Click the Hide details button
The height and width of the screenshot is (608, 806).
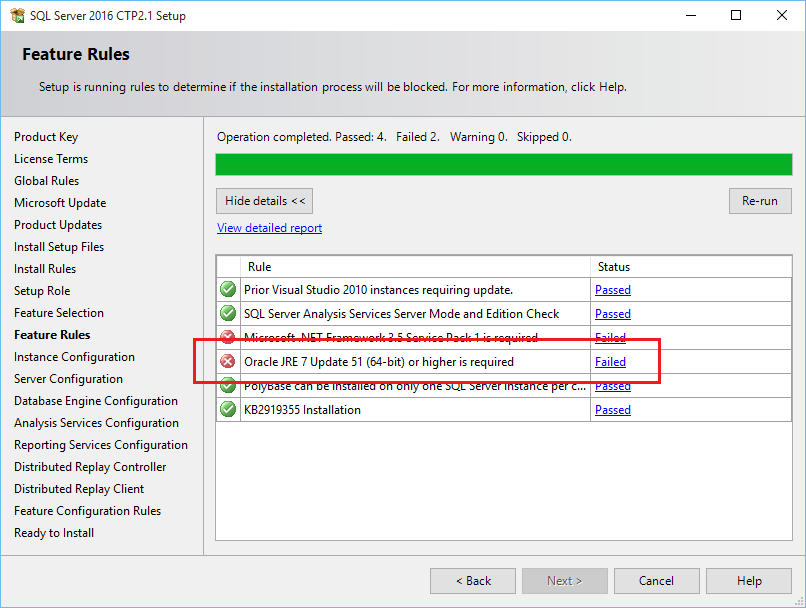264,201
